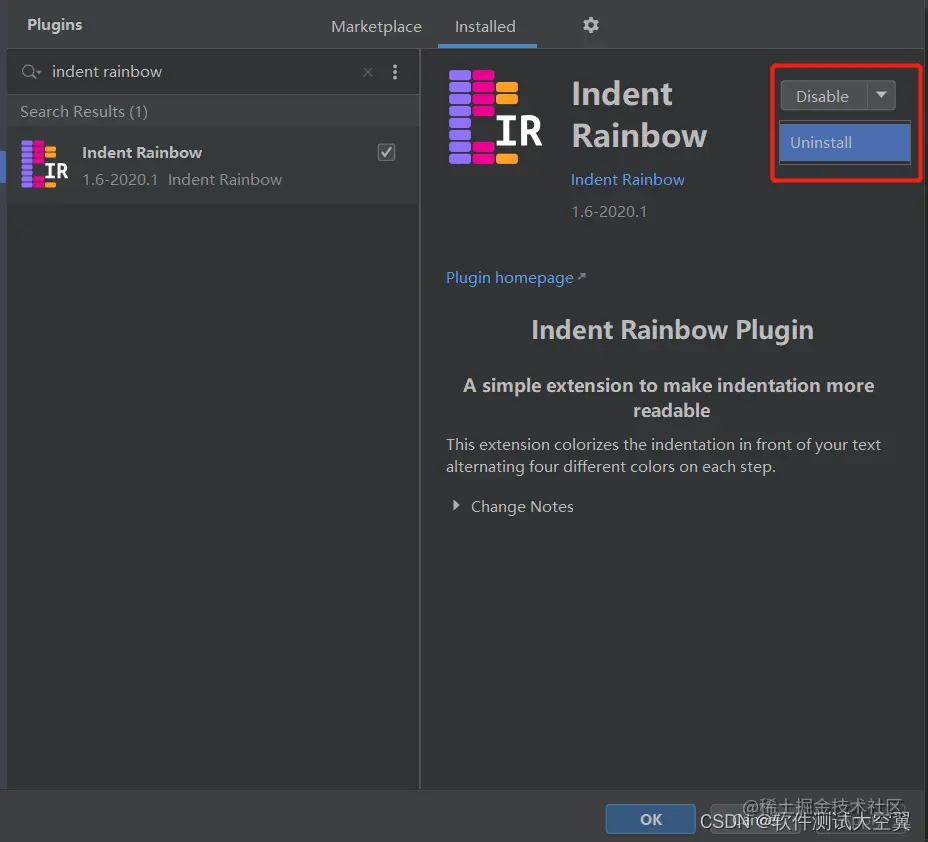928x842 pixels.
Task: Click the Indent Rainbow list item icon
Action: click(44, 164)
